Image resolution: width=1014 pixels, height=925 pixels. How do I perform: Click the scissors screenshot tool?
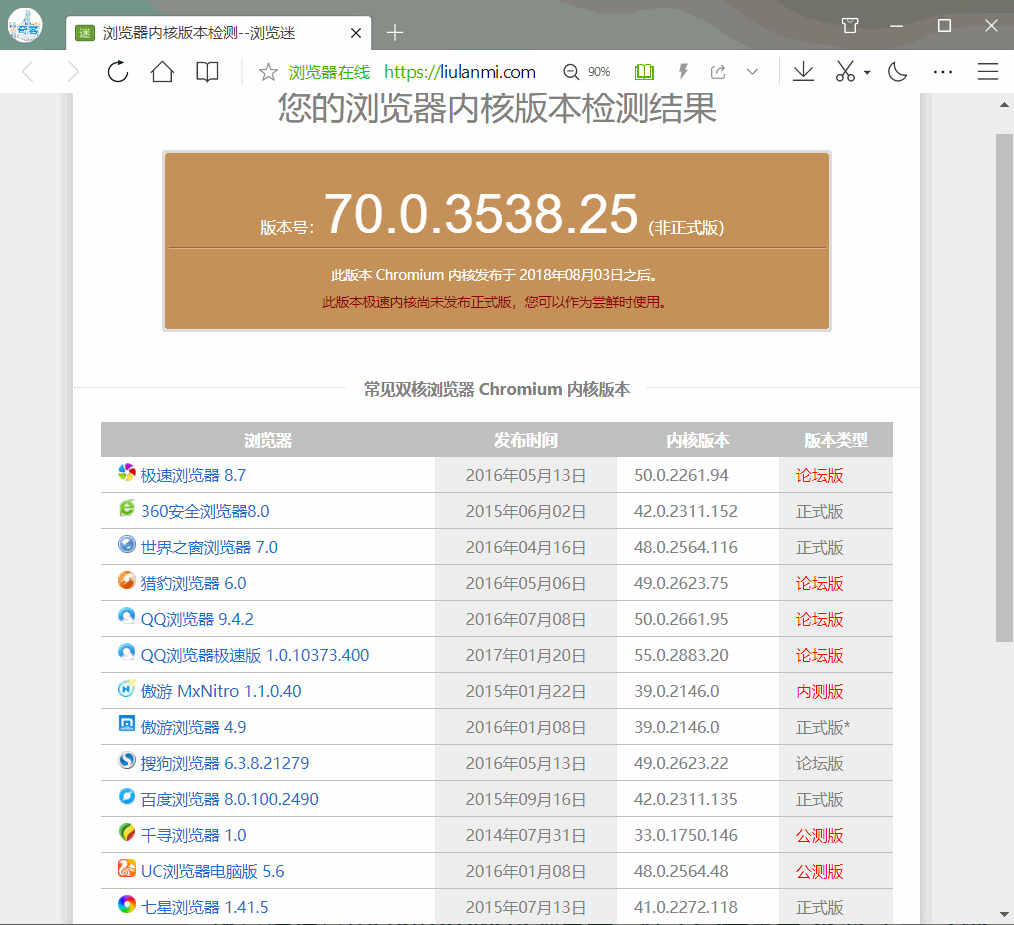[x=845, y=71]
